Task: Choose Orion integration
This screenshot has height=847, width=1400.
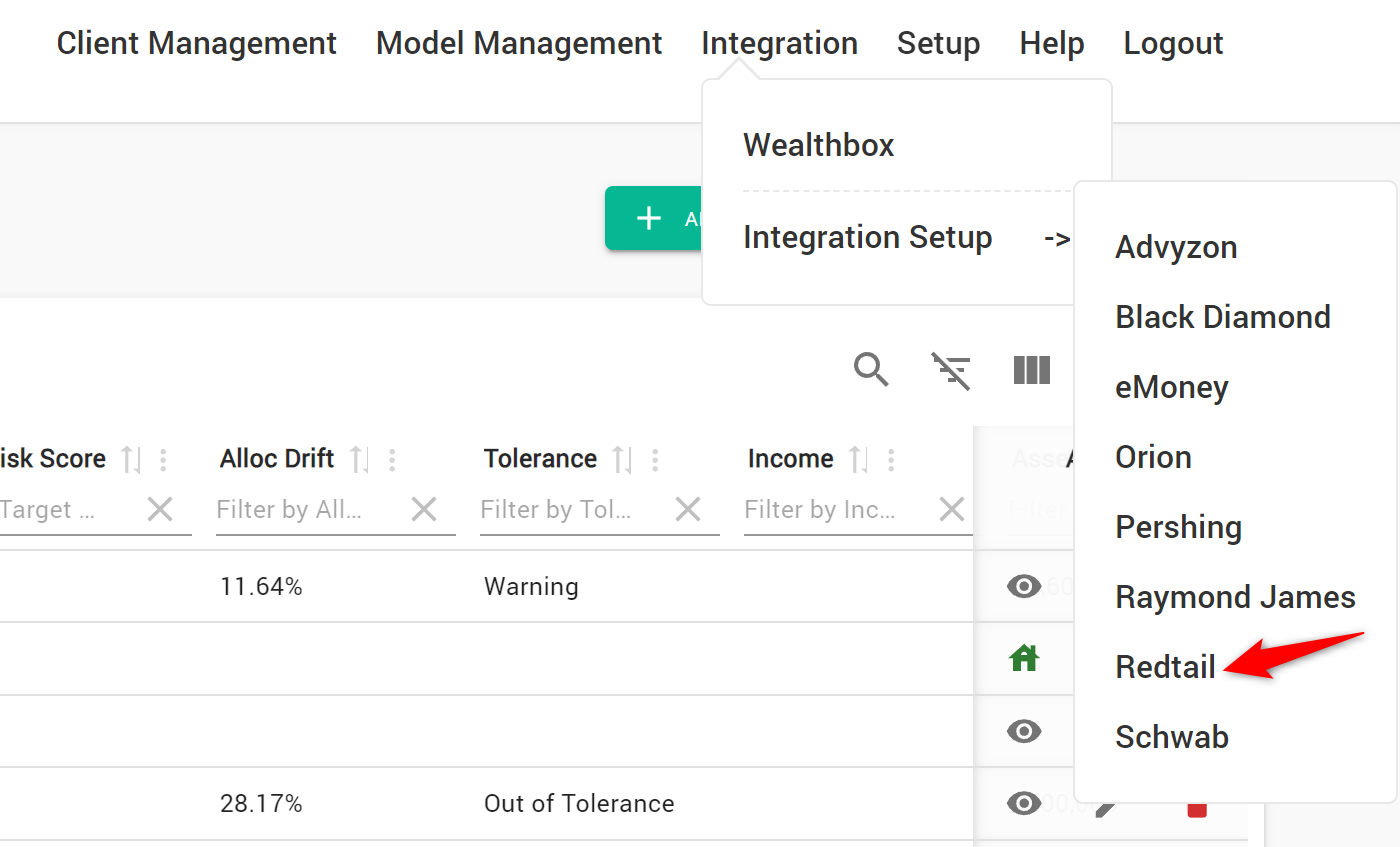Action: tap(1153, 457)
